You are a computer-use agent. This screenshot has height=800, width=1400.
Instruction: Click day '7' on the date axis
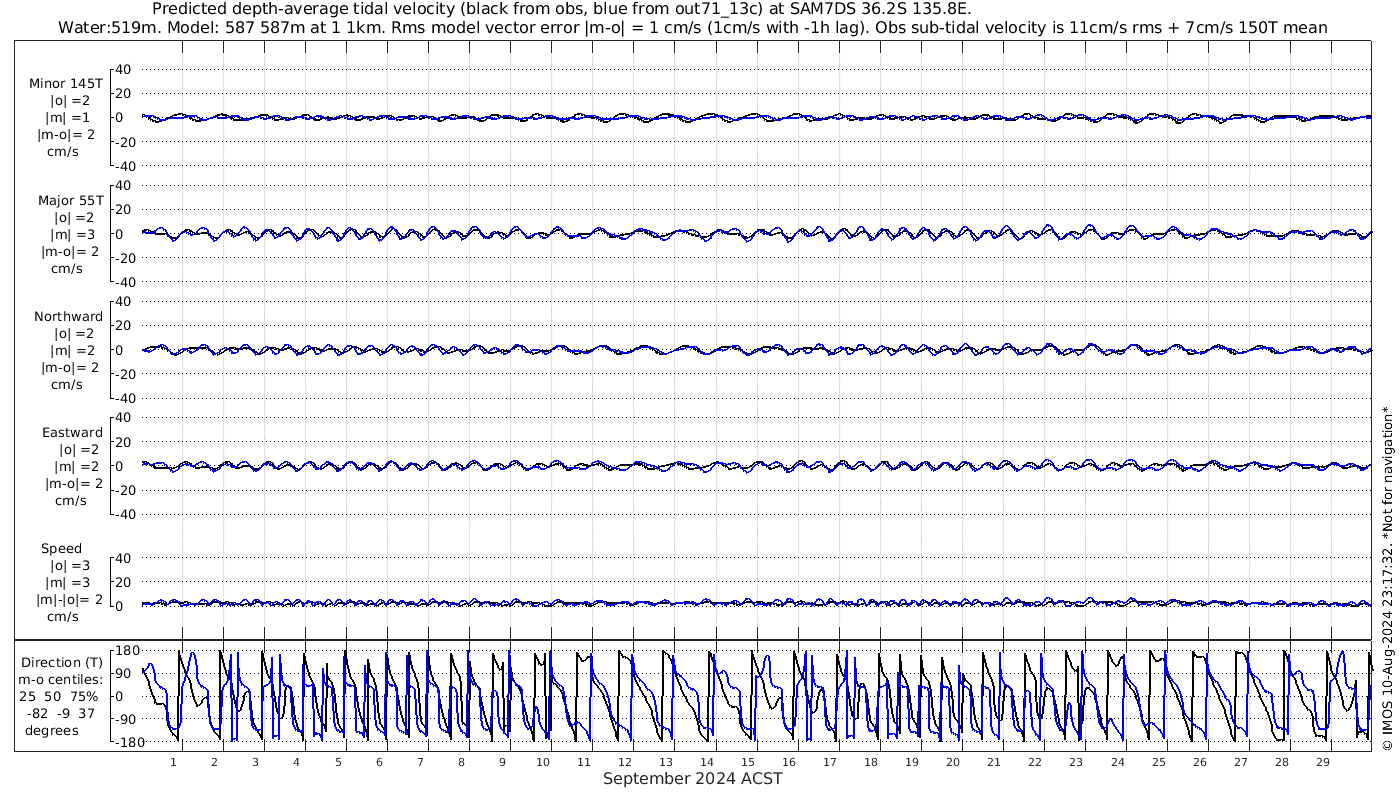[420, 762]
